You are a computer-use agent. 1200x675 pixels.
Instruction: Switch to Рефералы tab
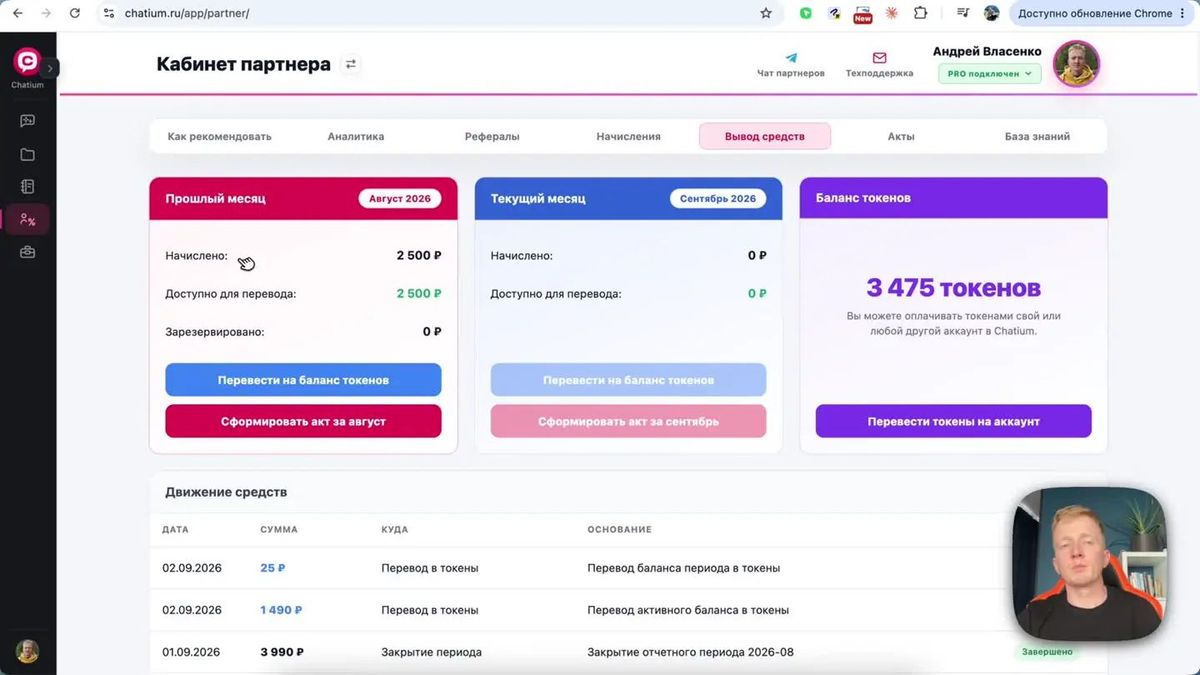(x=492, y=136)
